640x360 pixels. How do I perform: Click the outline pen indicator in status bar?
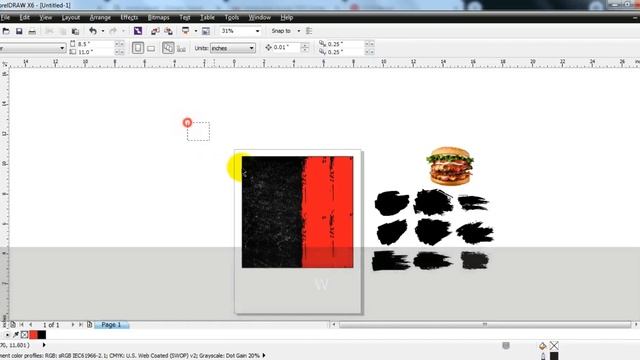click(x=543, y=356)
